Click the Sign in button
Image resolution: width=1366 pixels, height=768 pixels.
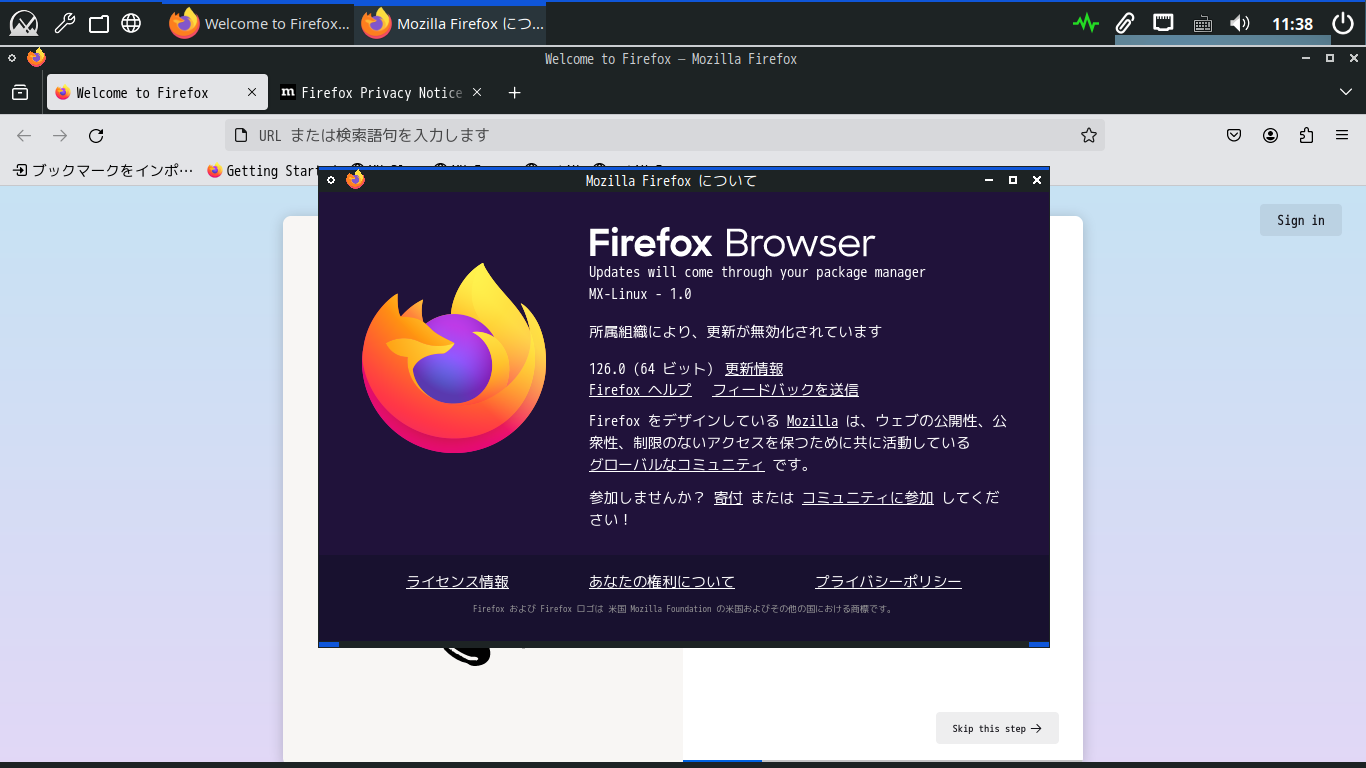point(1300,220)
